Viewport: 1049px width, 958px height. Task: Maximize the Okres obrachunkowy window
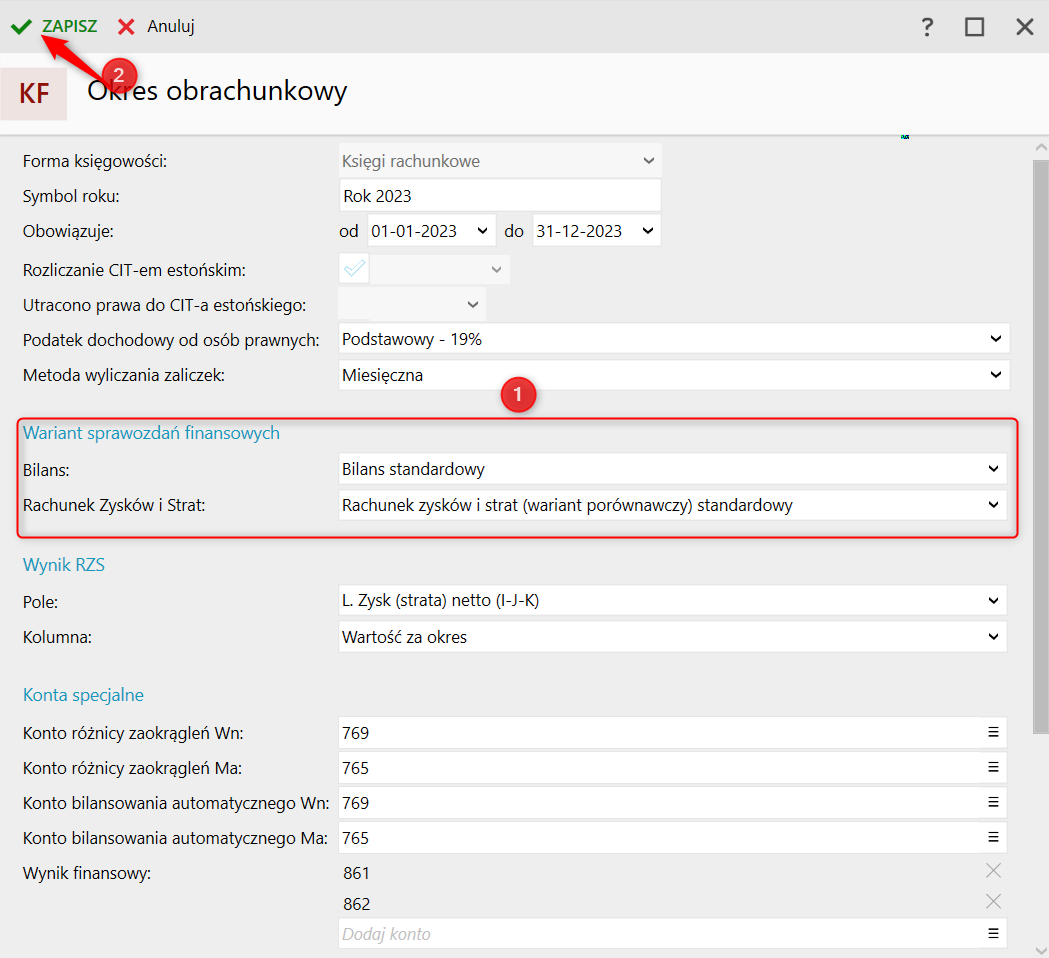(974, 27)
